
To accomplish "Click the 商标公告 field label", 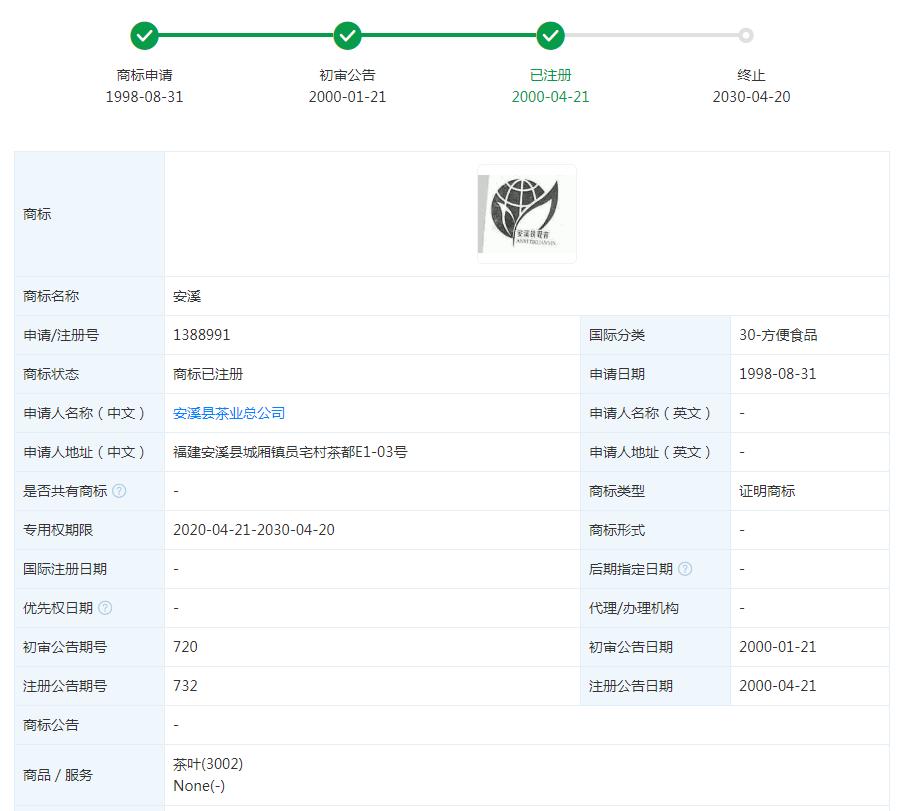I will [51, 725].
